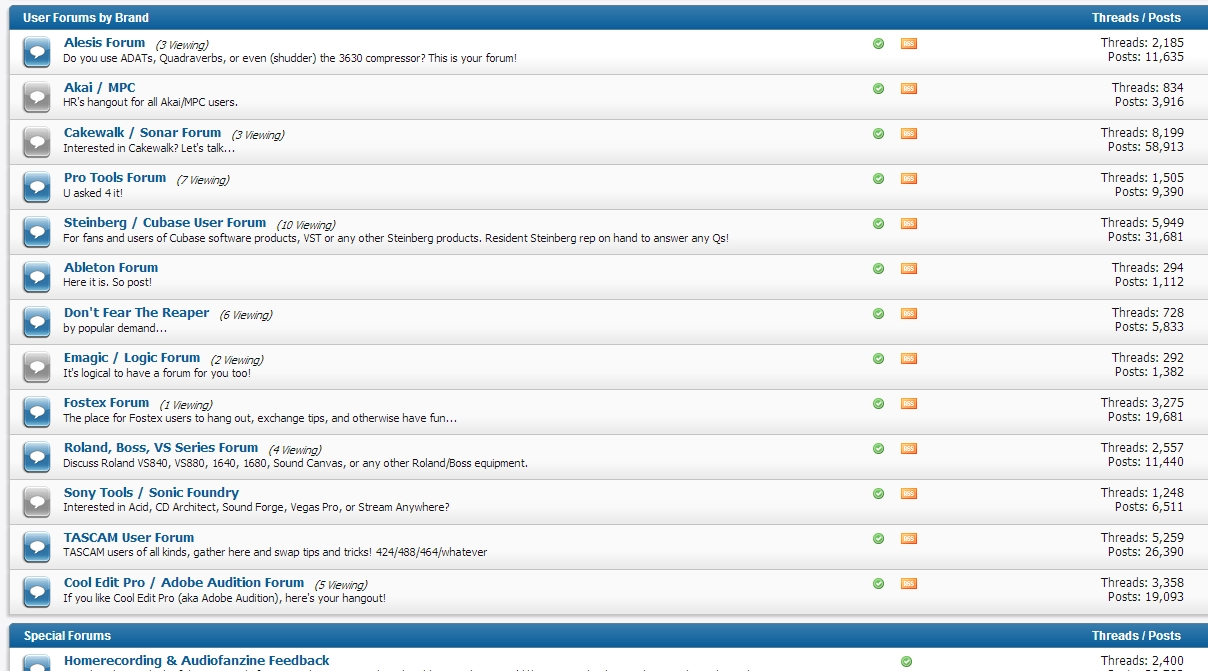This screenshot has width=1208, height=671.
Task: Select the Emagic / Logic Forum status icon
Action: 37,367
